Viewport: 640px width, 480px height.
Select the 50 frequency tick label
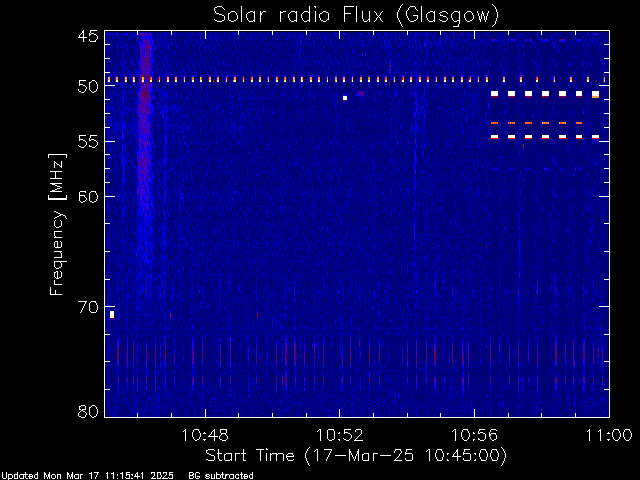pyautogui.click(x=88, y=87)
